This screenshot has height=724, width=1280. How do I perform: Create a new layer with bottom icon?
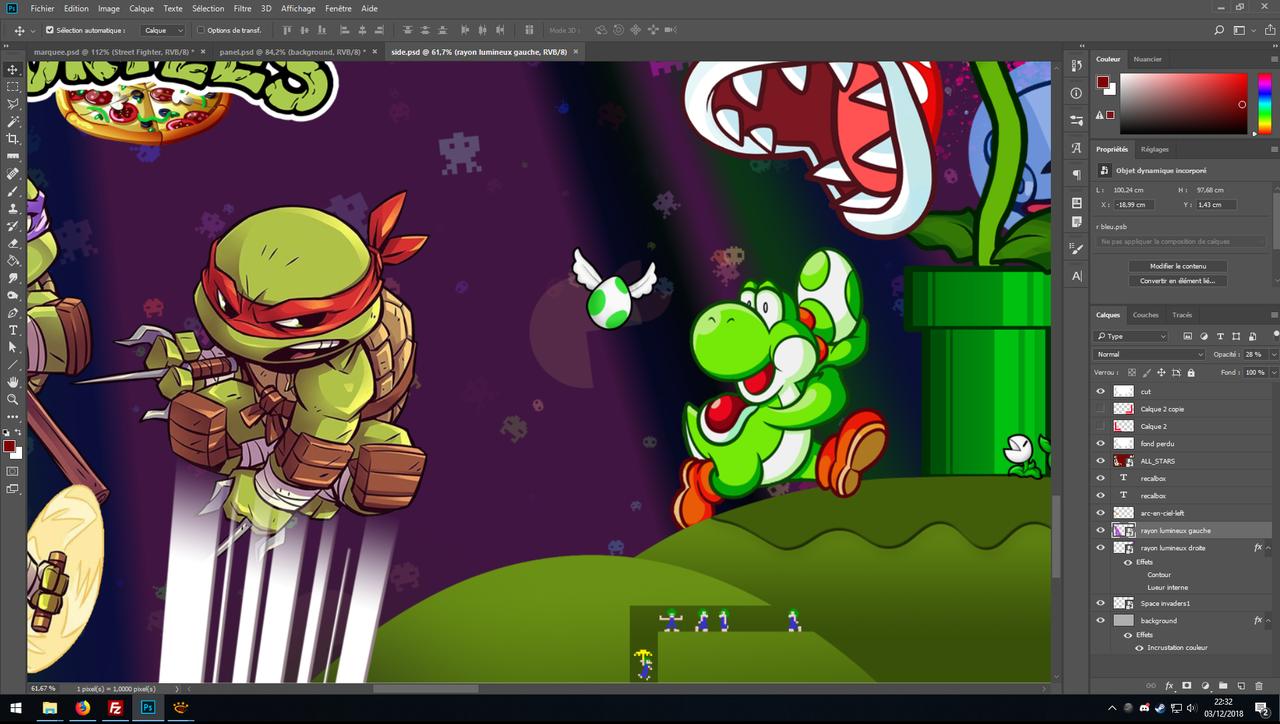1240,686
